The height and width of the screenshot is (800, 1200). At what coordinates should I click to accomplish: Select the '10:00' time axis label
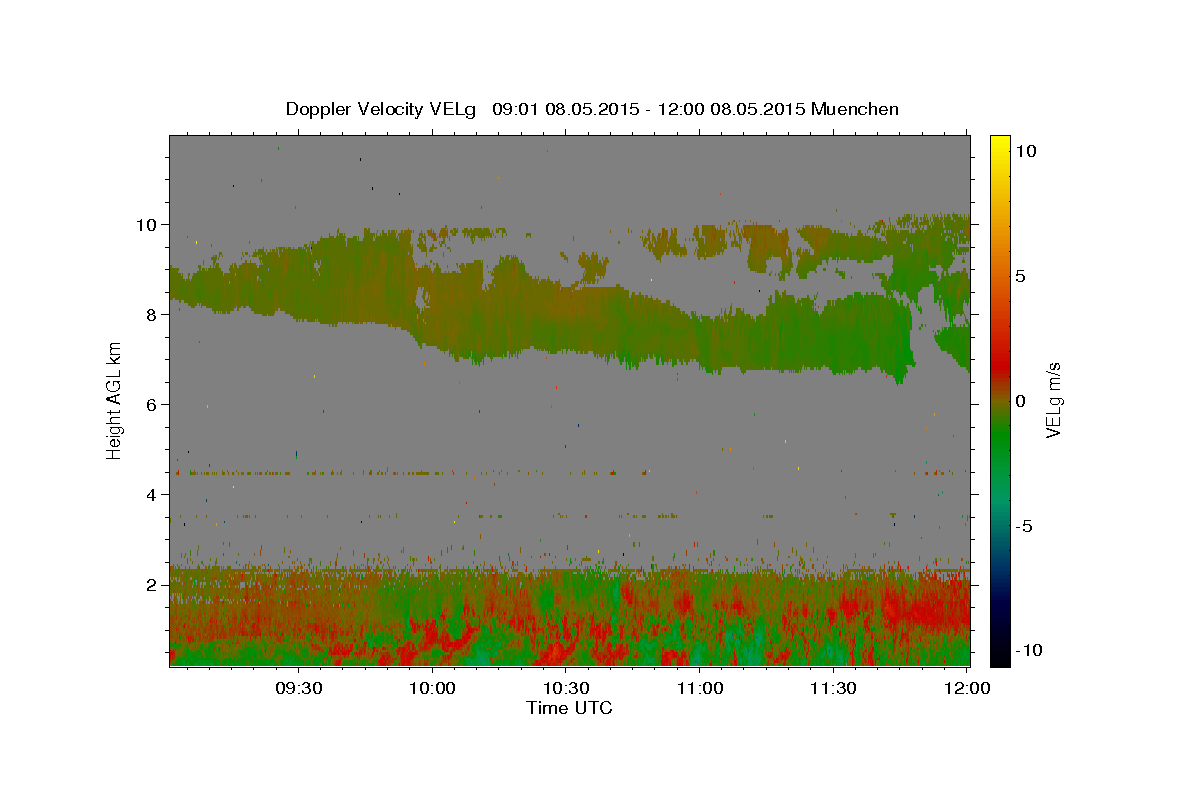(432, 689)
